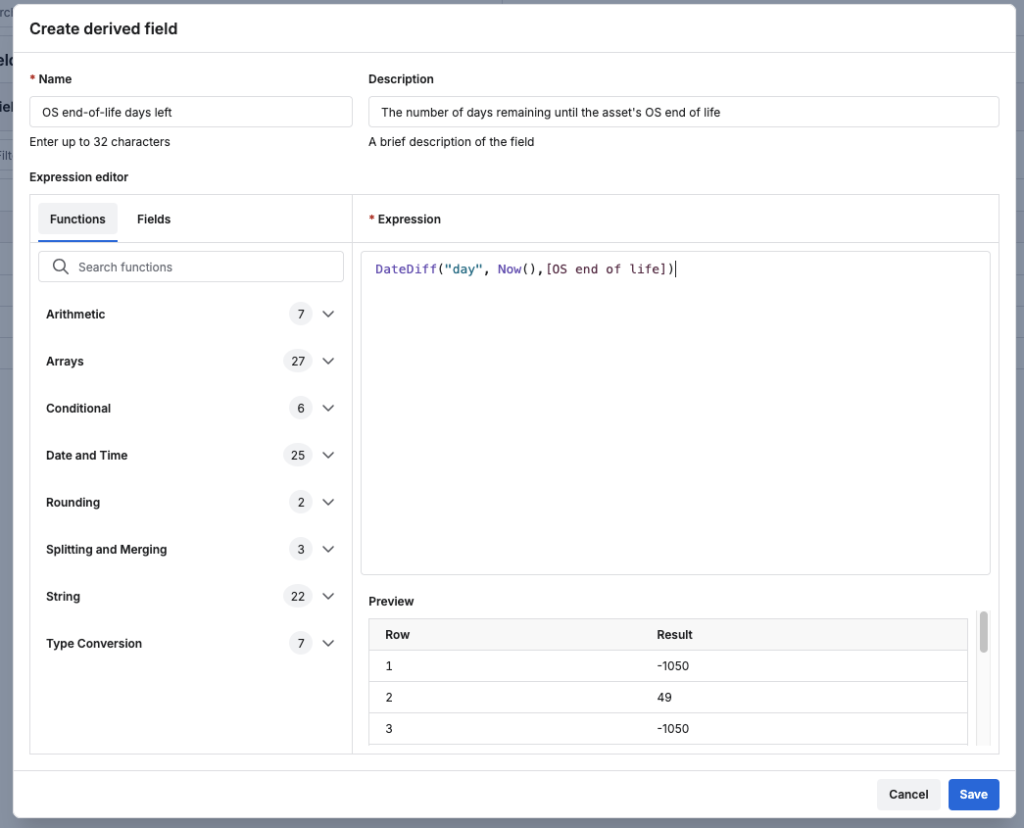Click the Arrays count badge 27

coord(298,361)
